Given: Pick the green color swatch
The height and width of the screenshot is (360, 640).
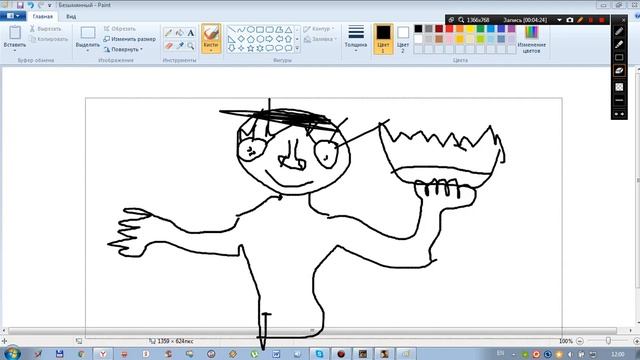Looking at the screenshot, I should tap(480, 29).
